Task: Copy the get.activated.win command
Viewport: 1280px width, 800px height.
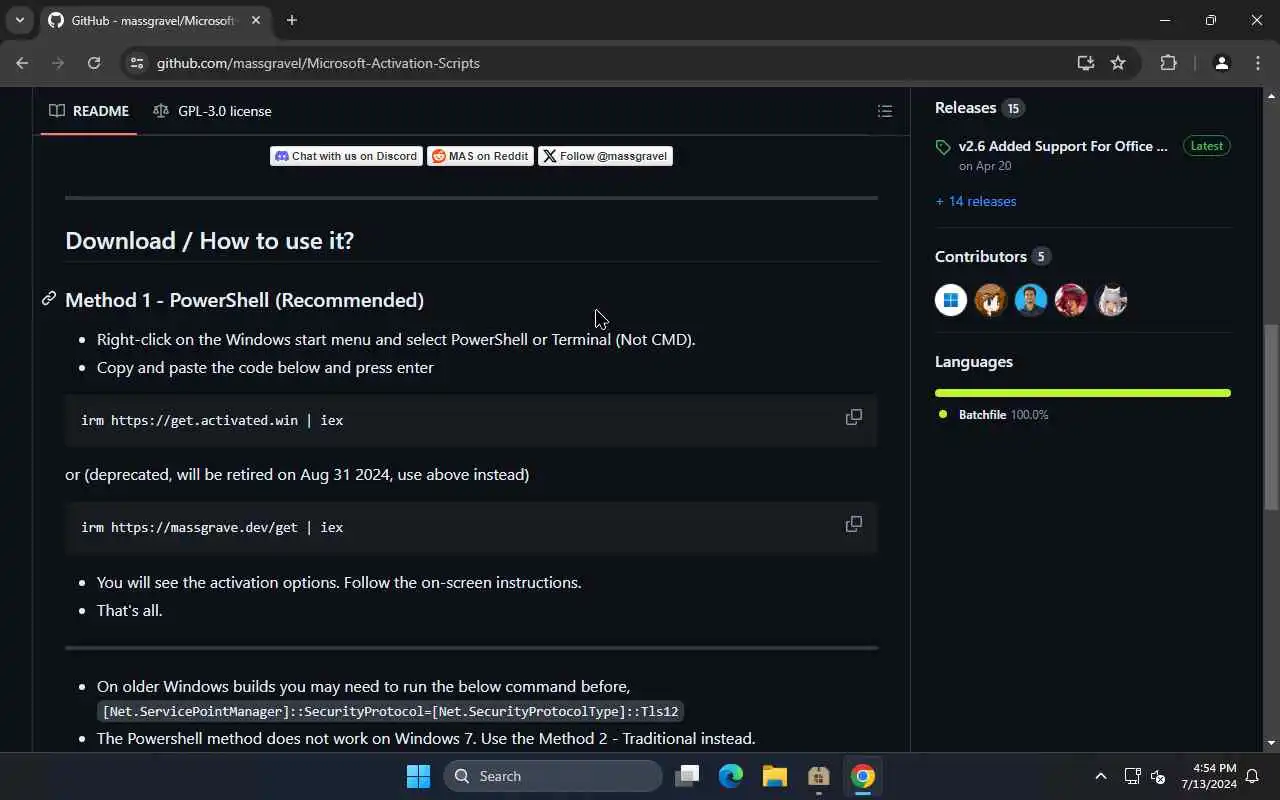Action: coord(854,417)
